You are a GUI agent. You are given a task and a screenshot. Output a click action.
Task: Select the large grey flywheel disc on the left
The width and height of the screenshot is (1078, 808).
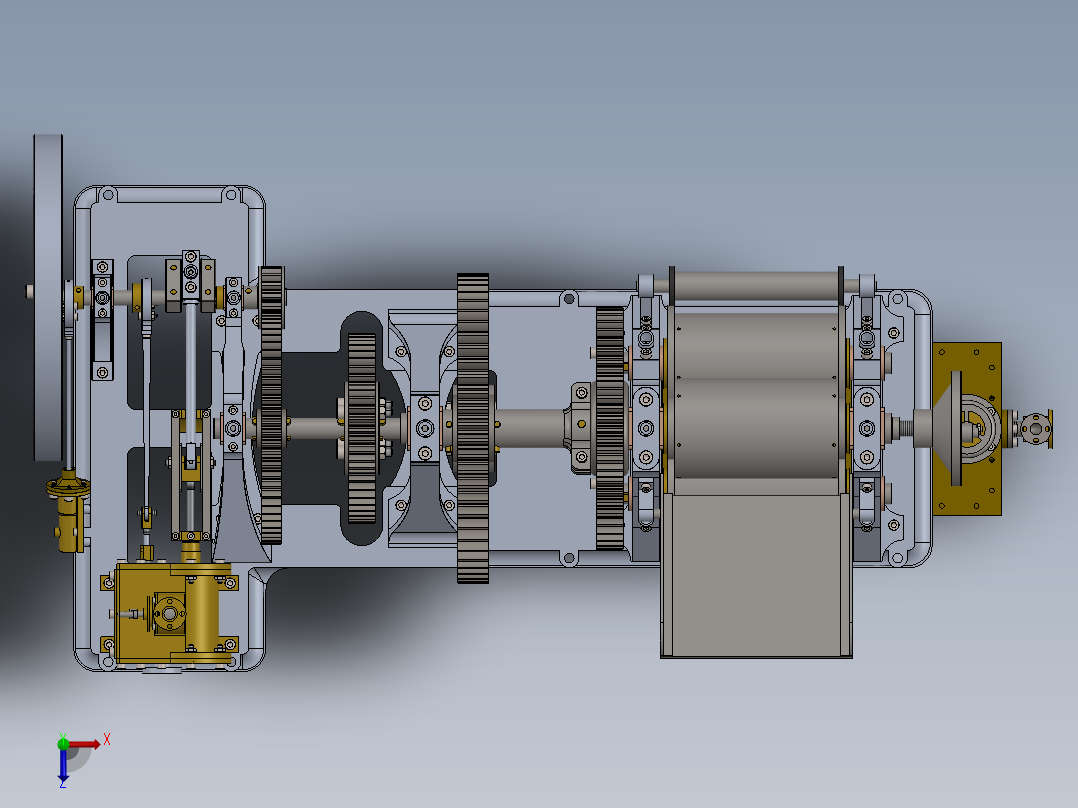[x=48, y=297]
